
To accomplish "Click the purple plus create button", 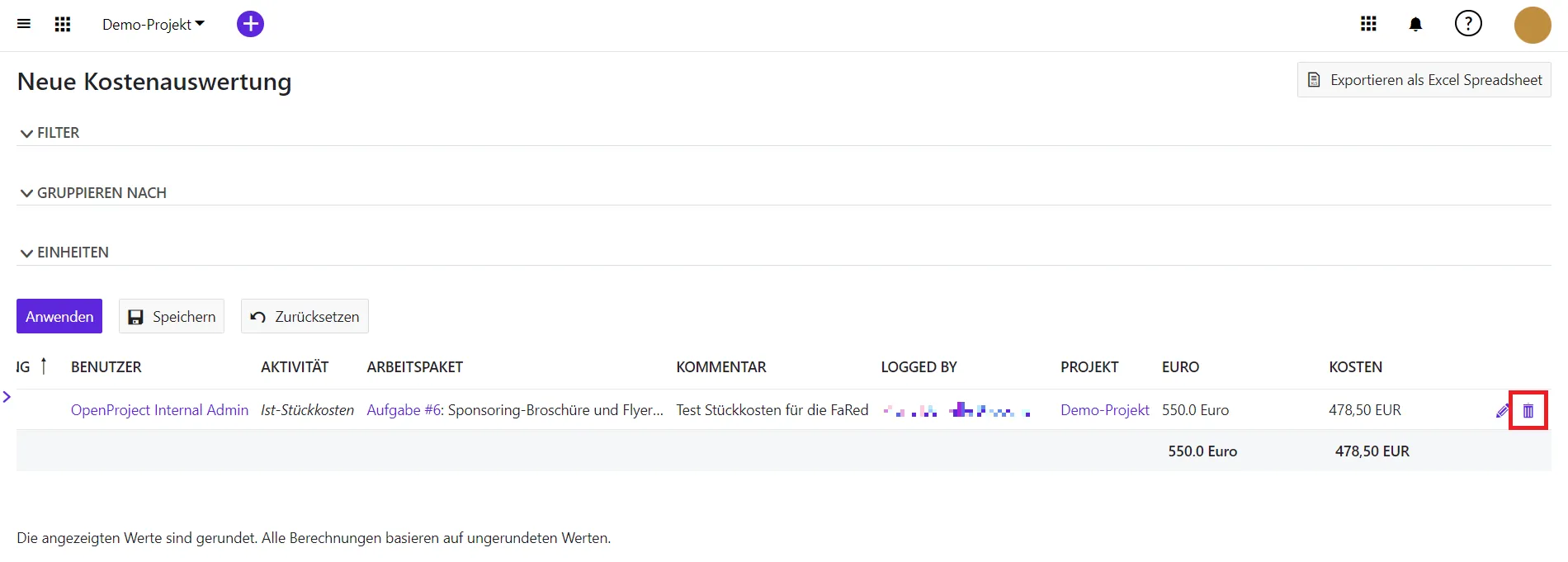I will click(x=250, y=24).
